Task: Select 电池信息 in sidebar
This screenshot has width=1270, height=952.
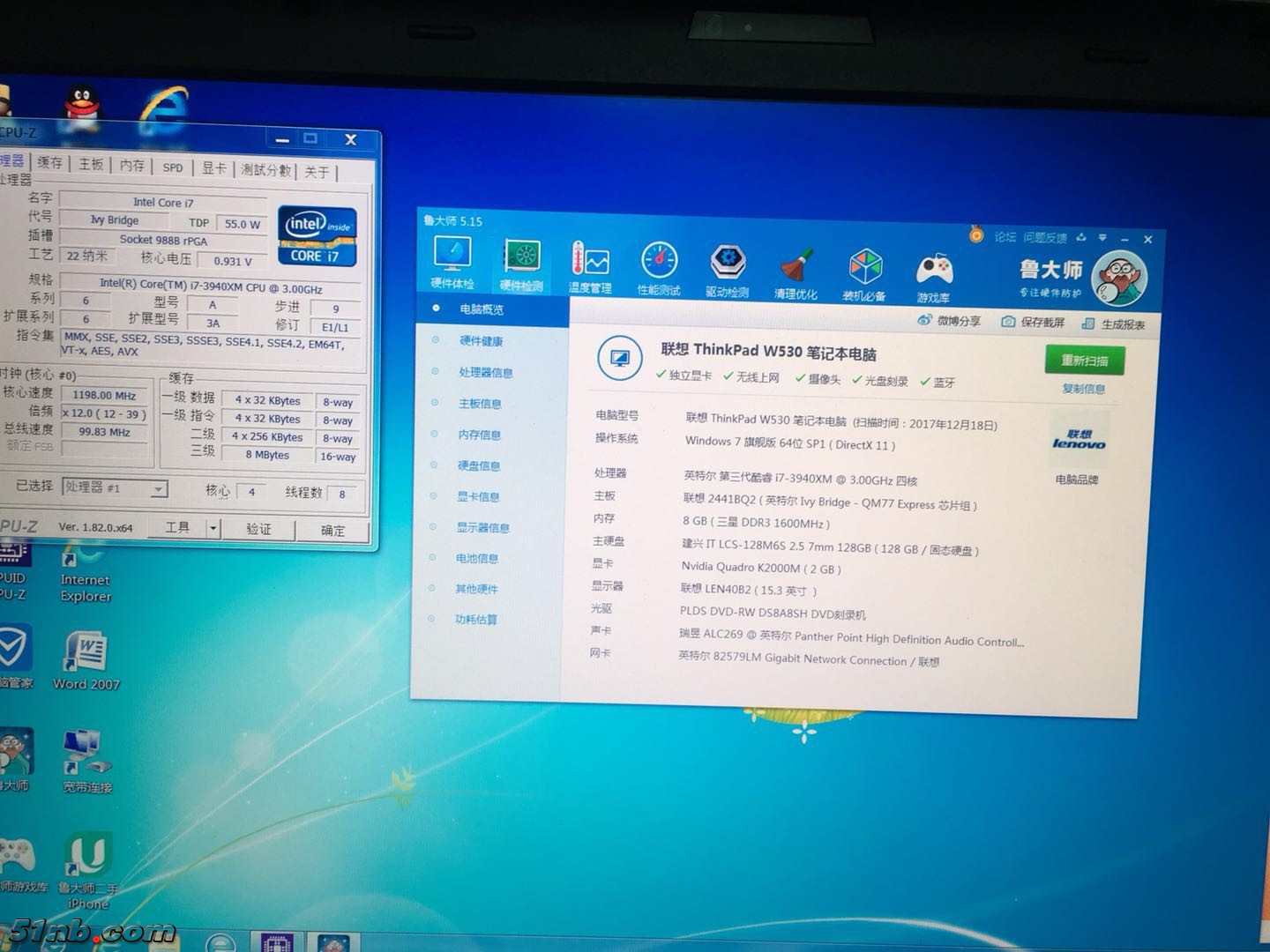Action: pyautogui.click(x=477, y=558)
